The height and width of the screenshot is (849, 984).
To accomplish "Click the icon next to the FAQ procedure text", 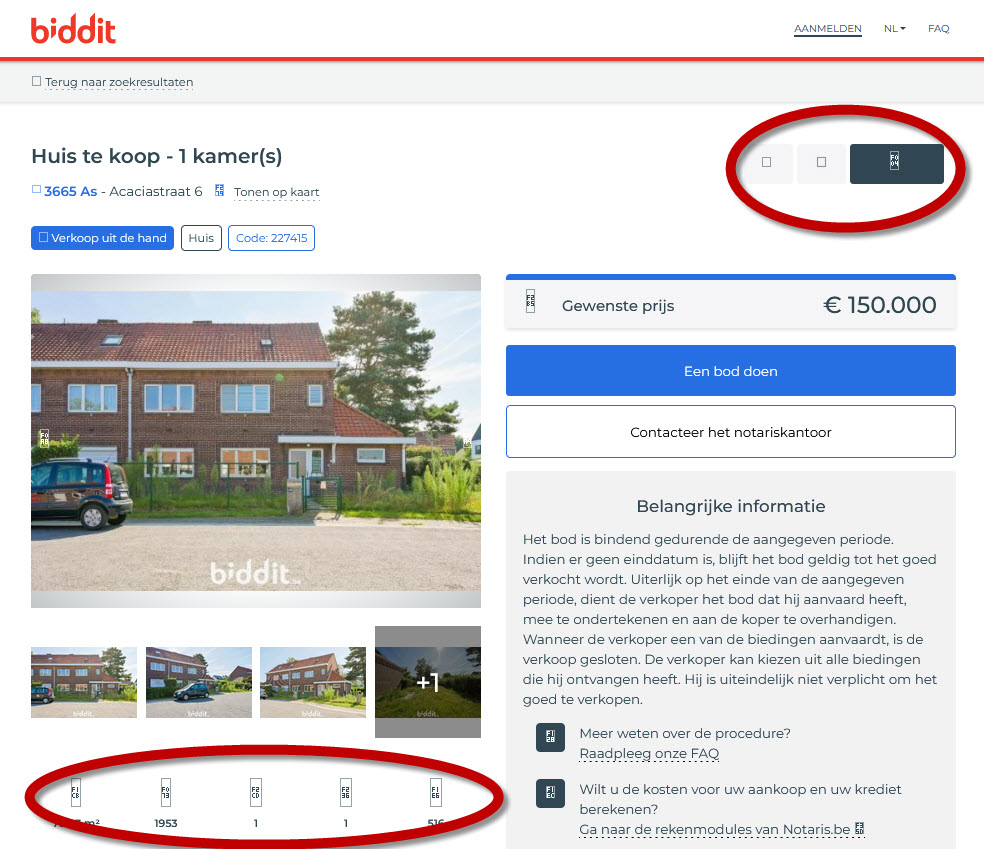I will [x=550, y=737].
